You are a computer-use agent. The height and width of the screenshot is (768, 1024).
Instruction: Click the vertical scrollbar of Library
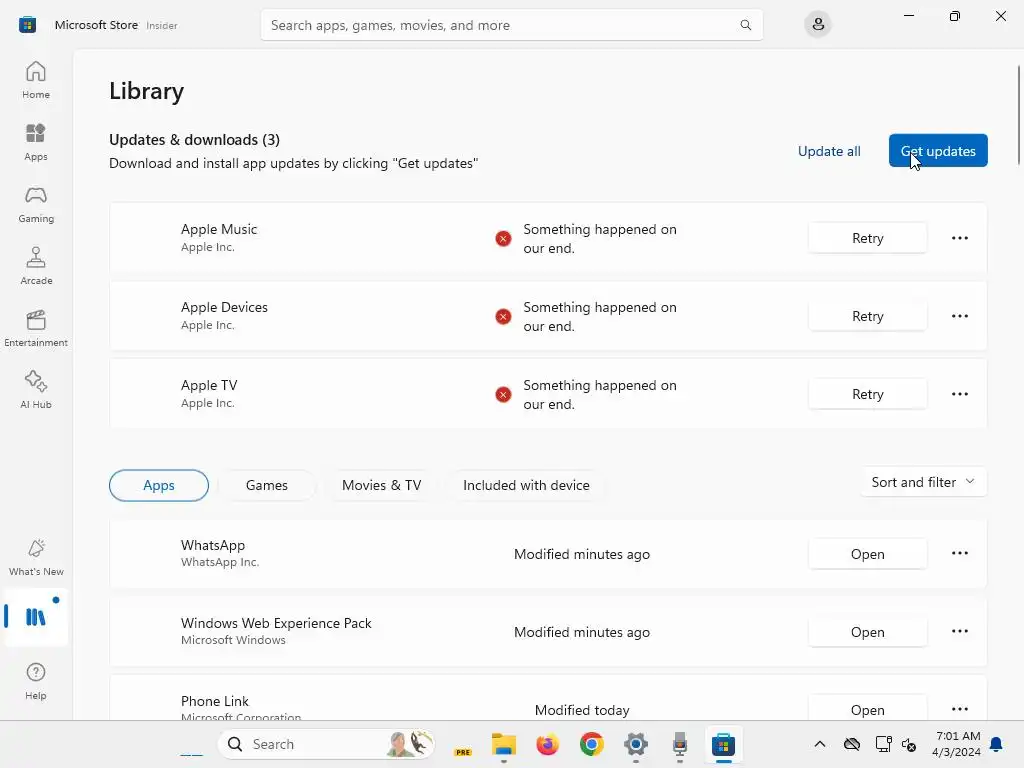tap(1018, 115)
